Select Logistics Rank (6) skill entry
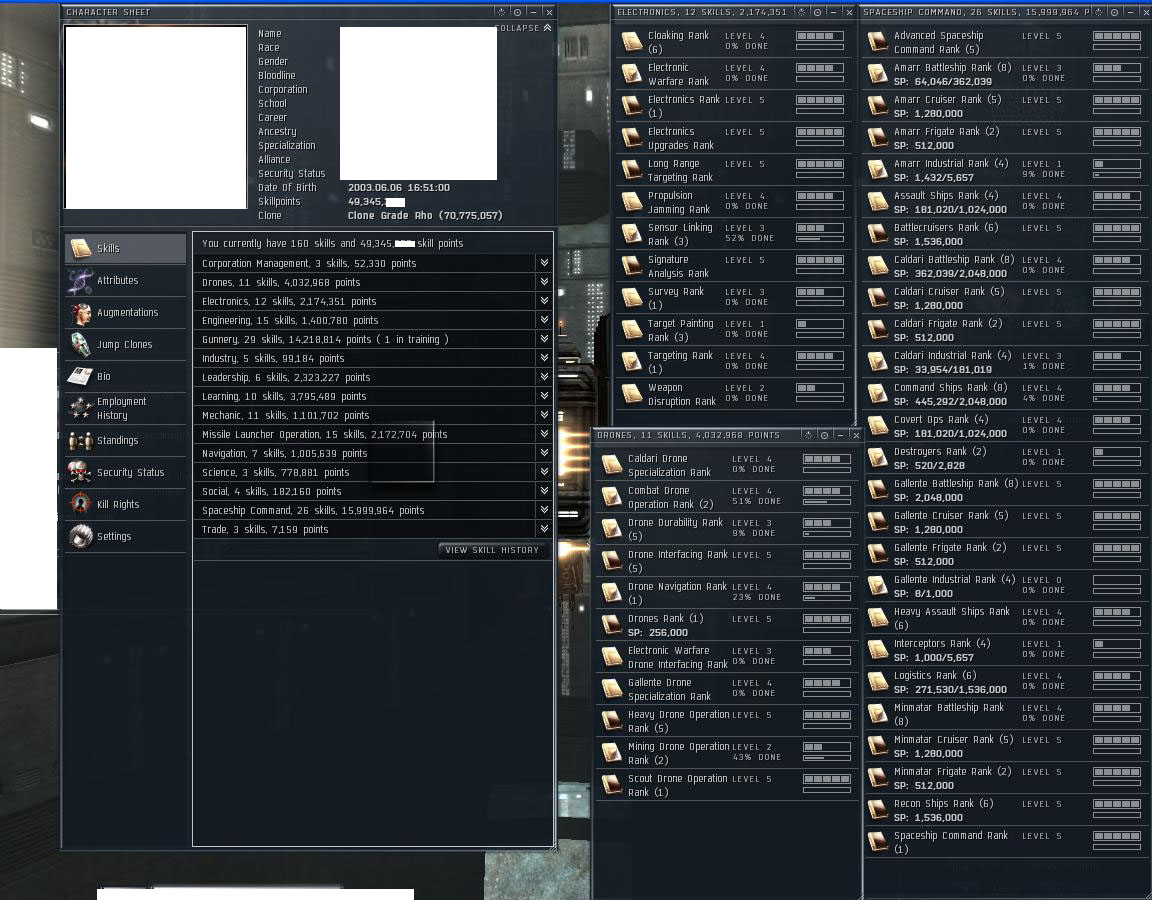The image size is (1152, 900). click(x=1004, y=683)
